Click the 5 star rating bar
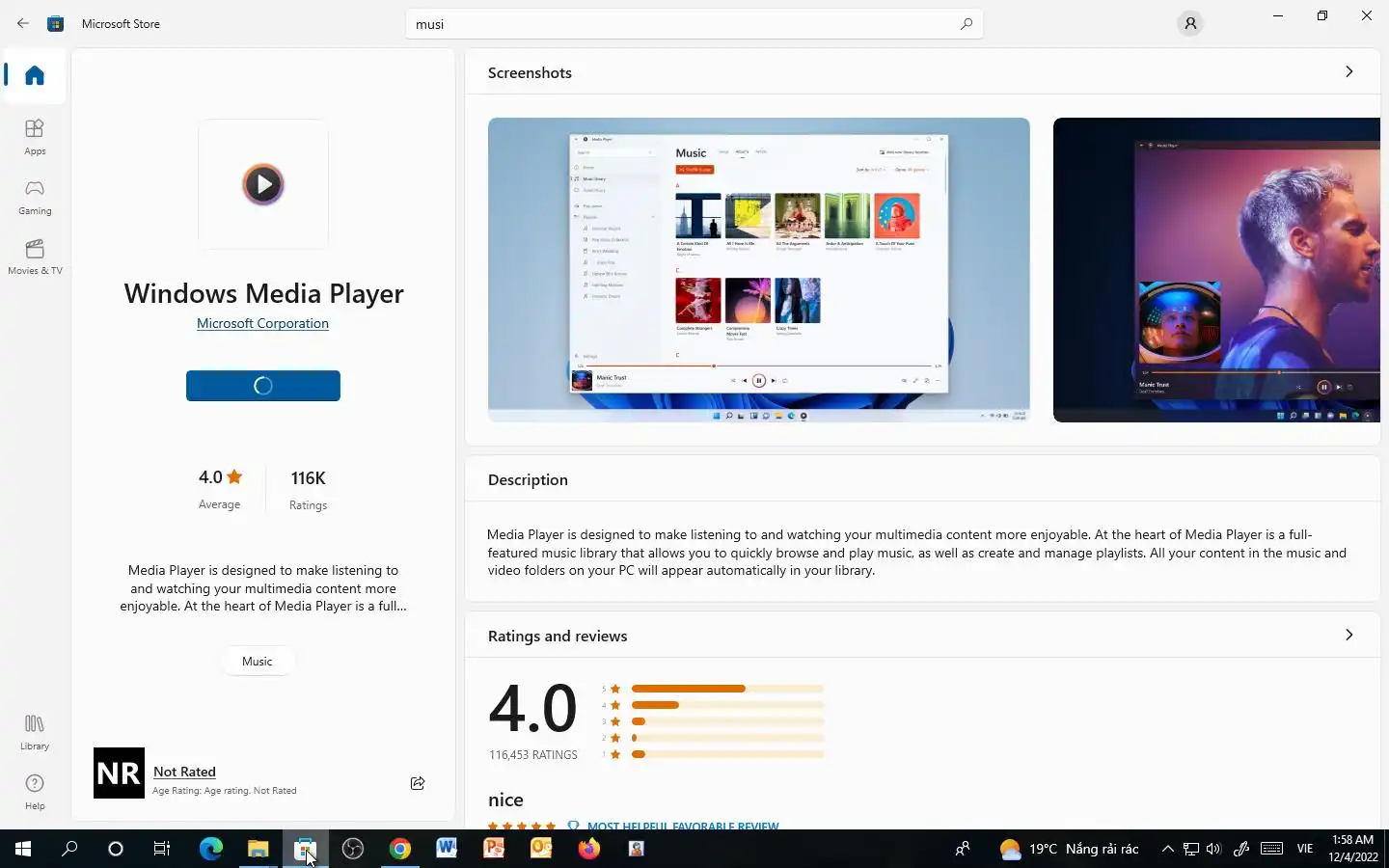 tap(727, 689)
